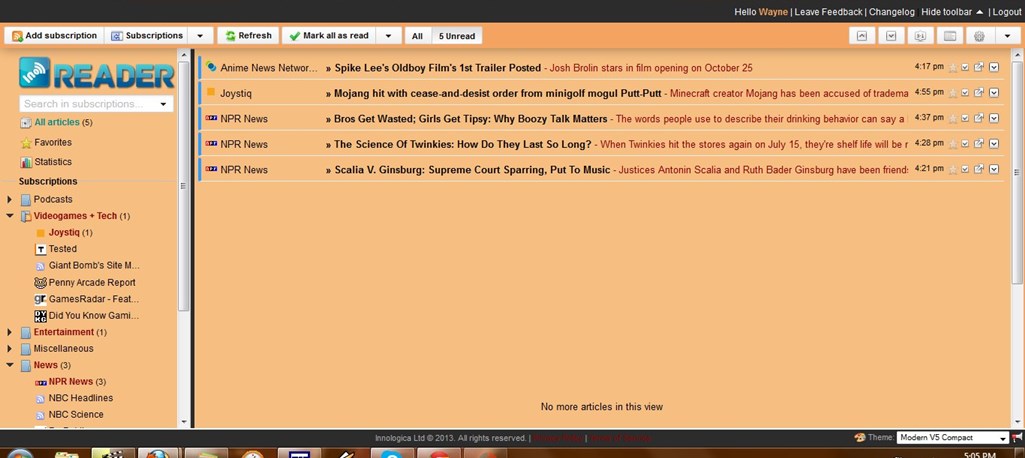This screenshot has width=1025, height=458.
Task: Click the split layout toolbar icon
Action: (x=950, y=36)
